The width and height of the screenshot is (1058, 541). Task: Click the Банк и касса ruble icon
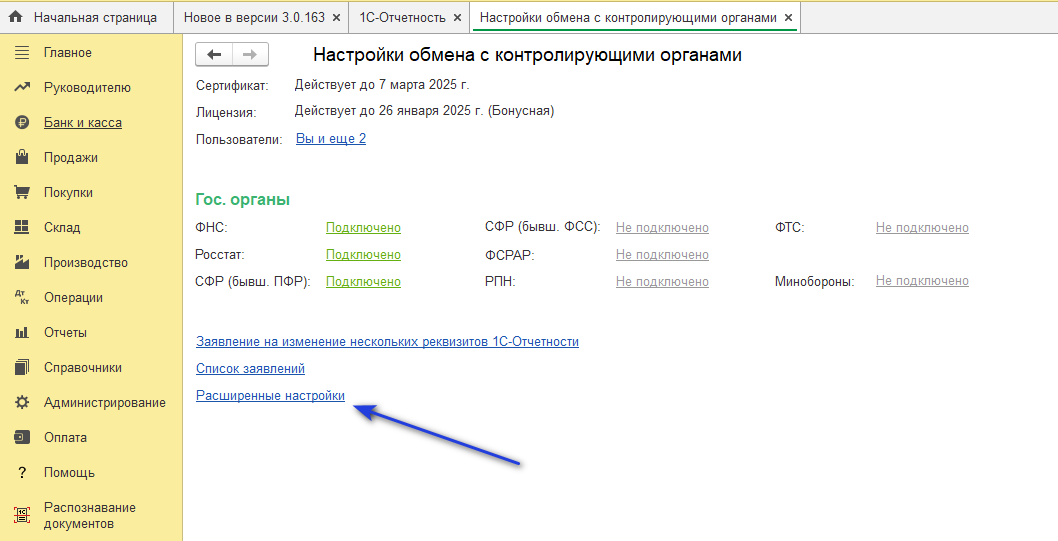21,122
